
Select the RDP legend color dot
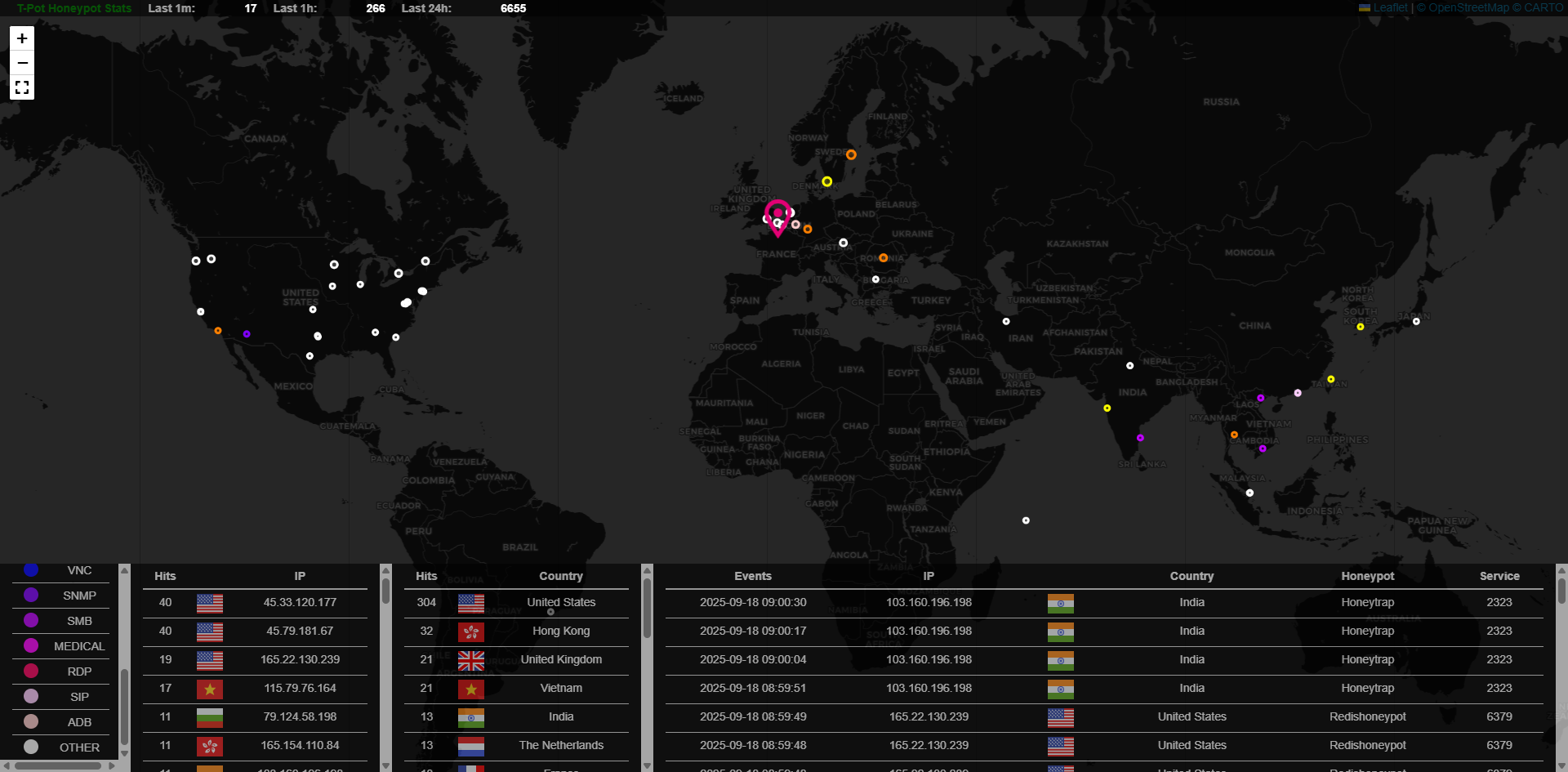pos(31,672)
